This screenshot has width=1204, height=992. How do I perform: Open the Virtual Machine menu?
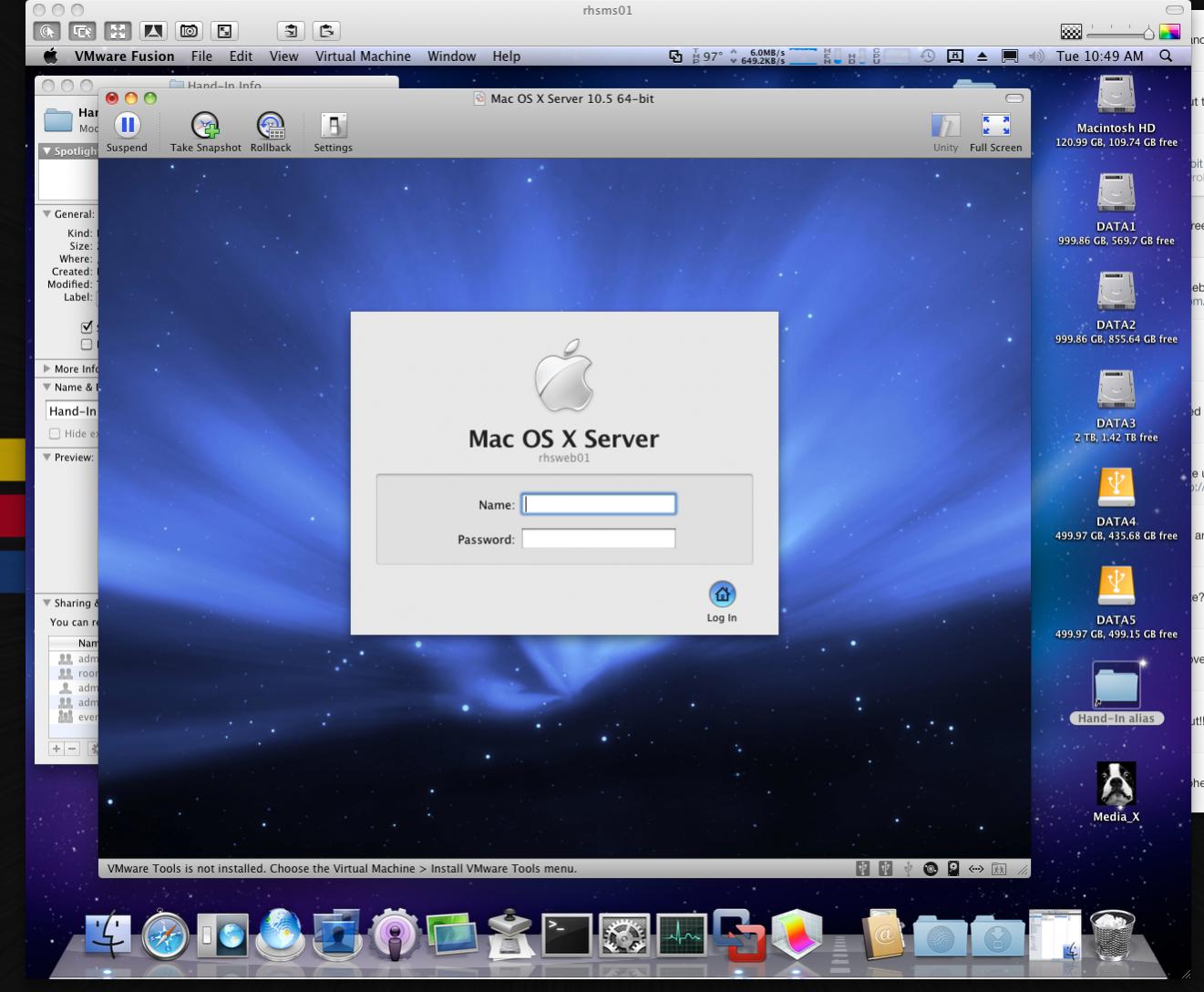[x=363, y=56]
